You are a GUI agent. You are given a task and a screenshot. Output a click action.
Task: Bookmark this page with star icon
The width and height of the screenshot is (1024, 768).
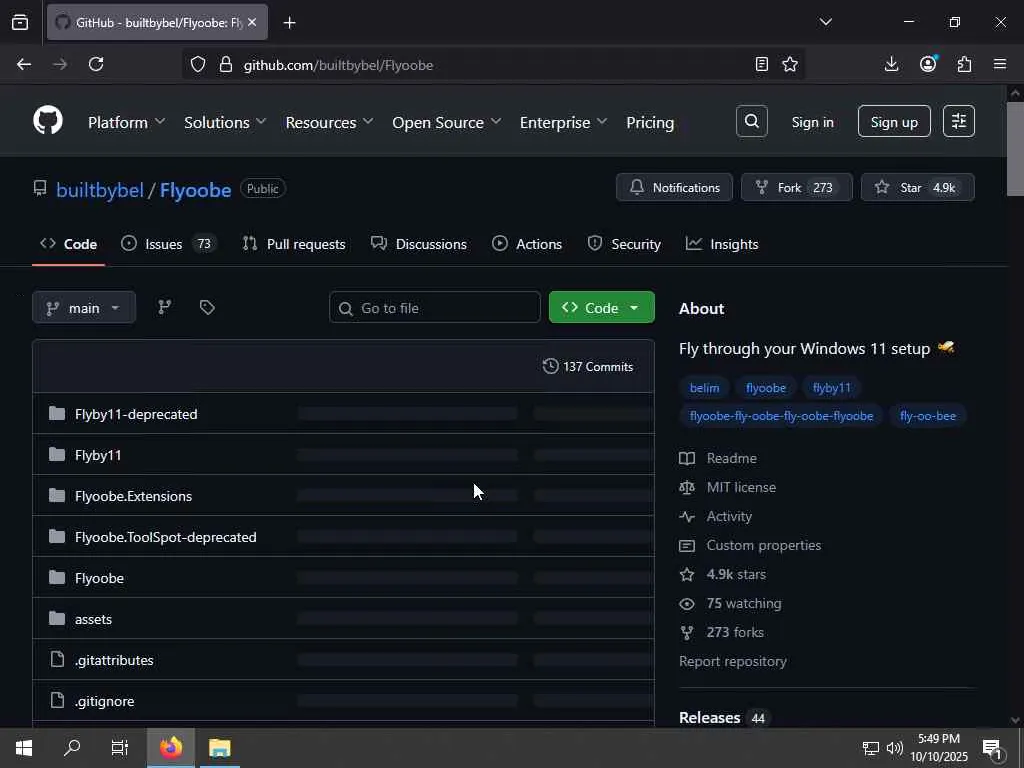tap(790, 64)
